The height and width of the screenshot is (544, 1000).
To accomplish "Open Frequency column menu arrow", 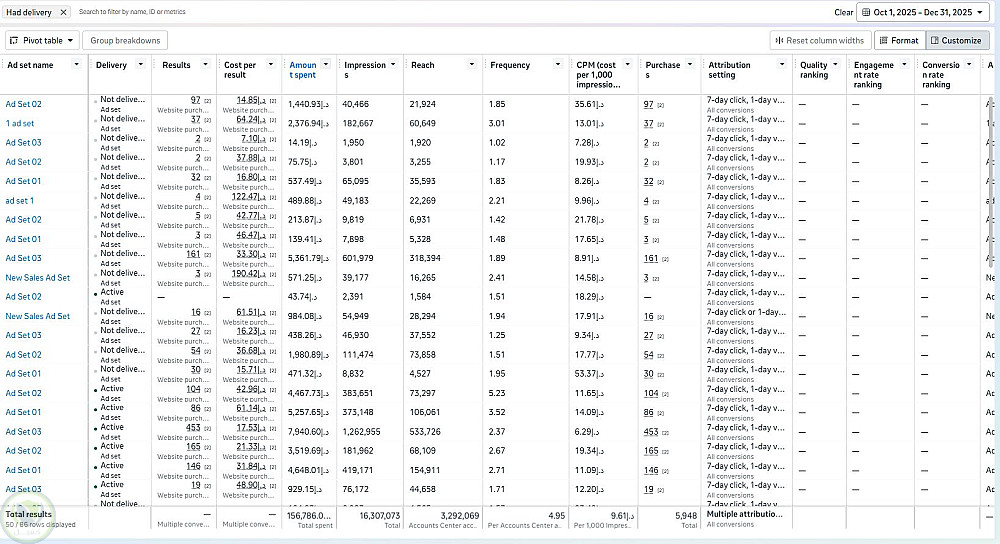I will click(x=558, y=64).
